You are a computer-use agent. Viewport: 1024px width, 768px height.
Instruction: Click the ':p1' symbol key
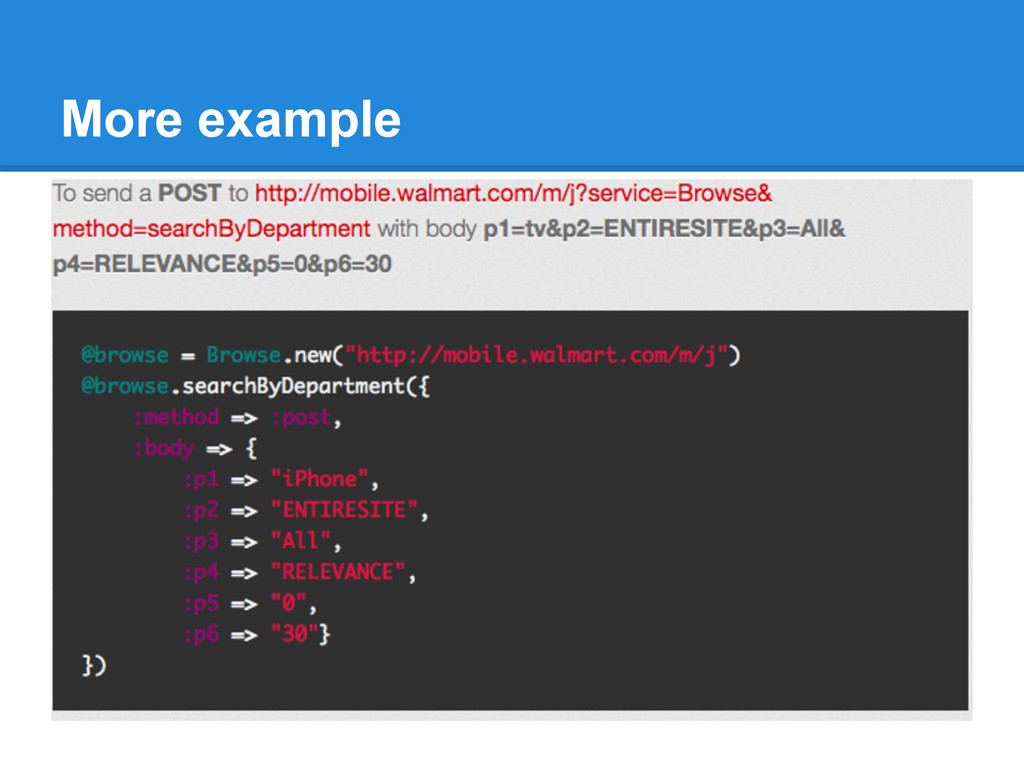click(x=200, y=479)
